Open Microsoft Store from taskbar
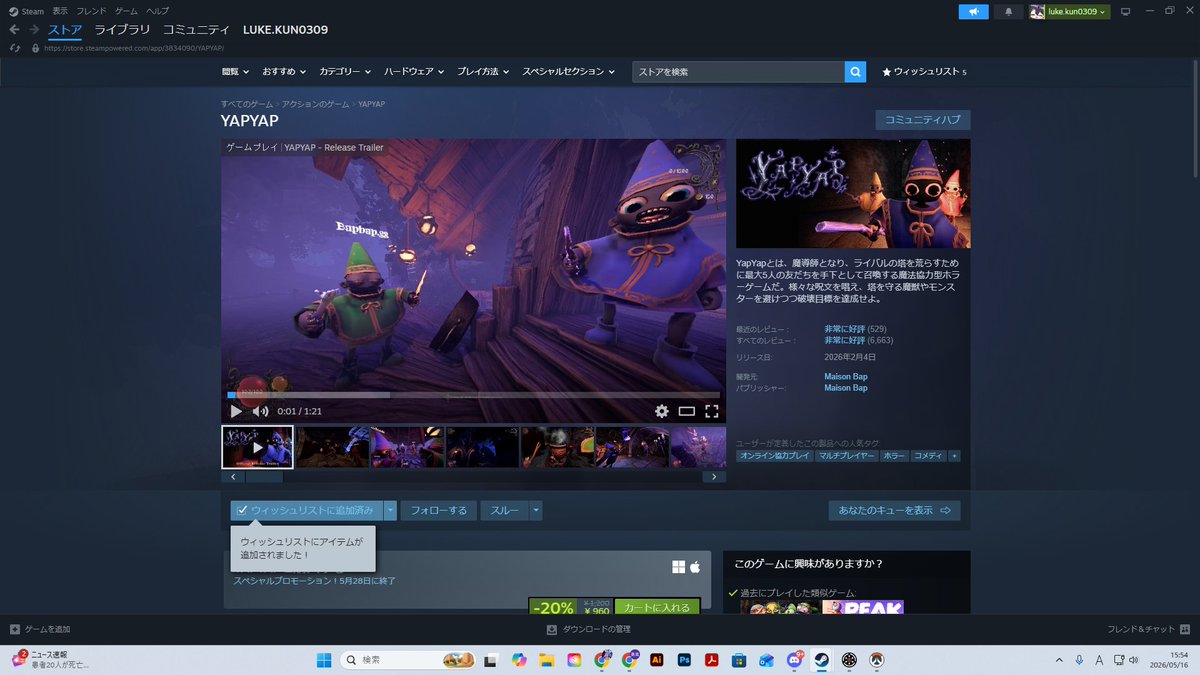 [739, 660]
